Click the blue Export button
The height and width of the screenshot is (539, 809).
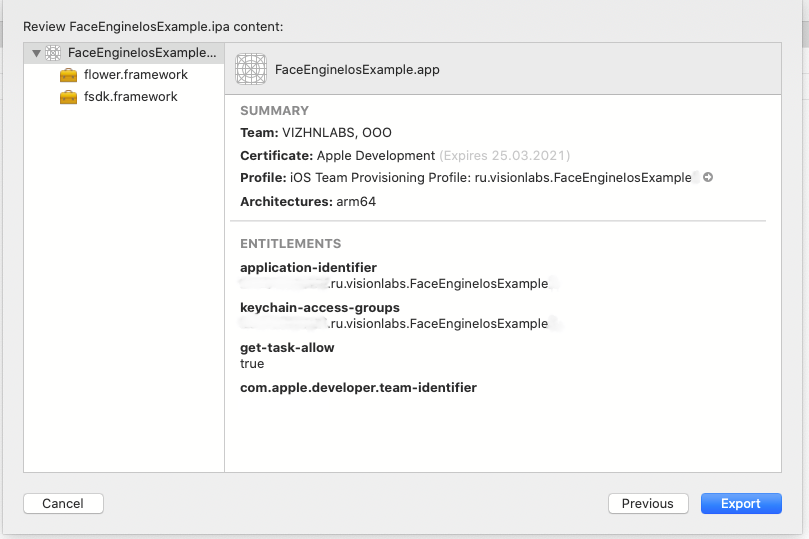(741, 504)
